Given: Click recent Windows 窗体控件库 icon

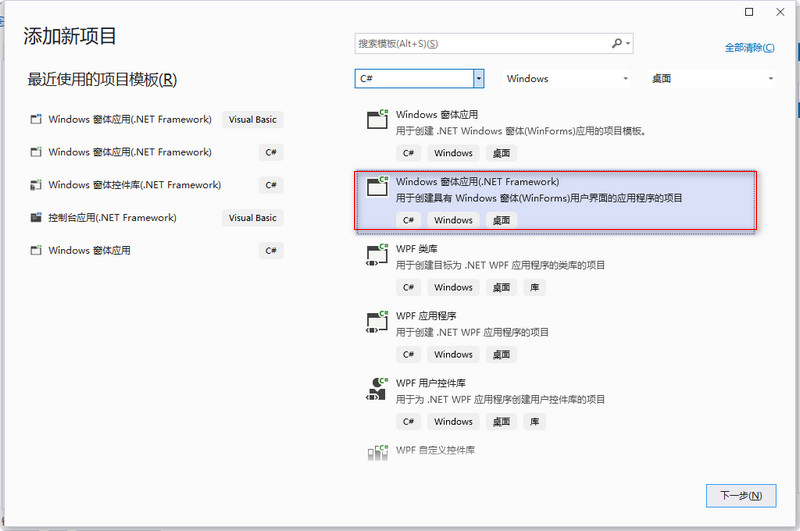Looking at the screenshot, I should click(36, 185).
